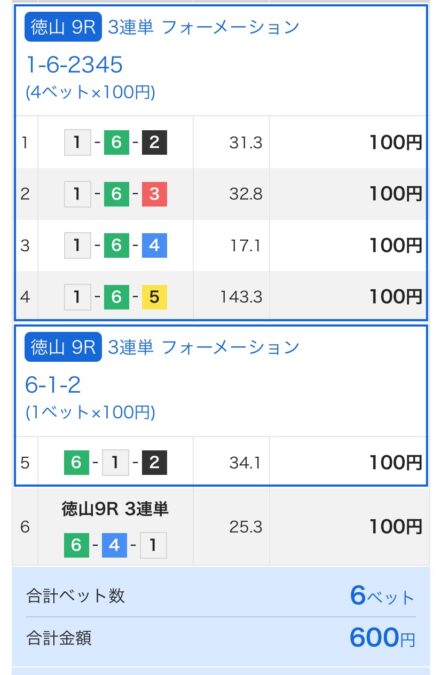Click the white 1 badge in row 6
Viewport: 442px width, 675px height.
153,545
